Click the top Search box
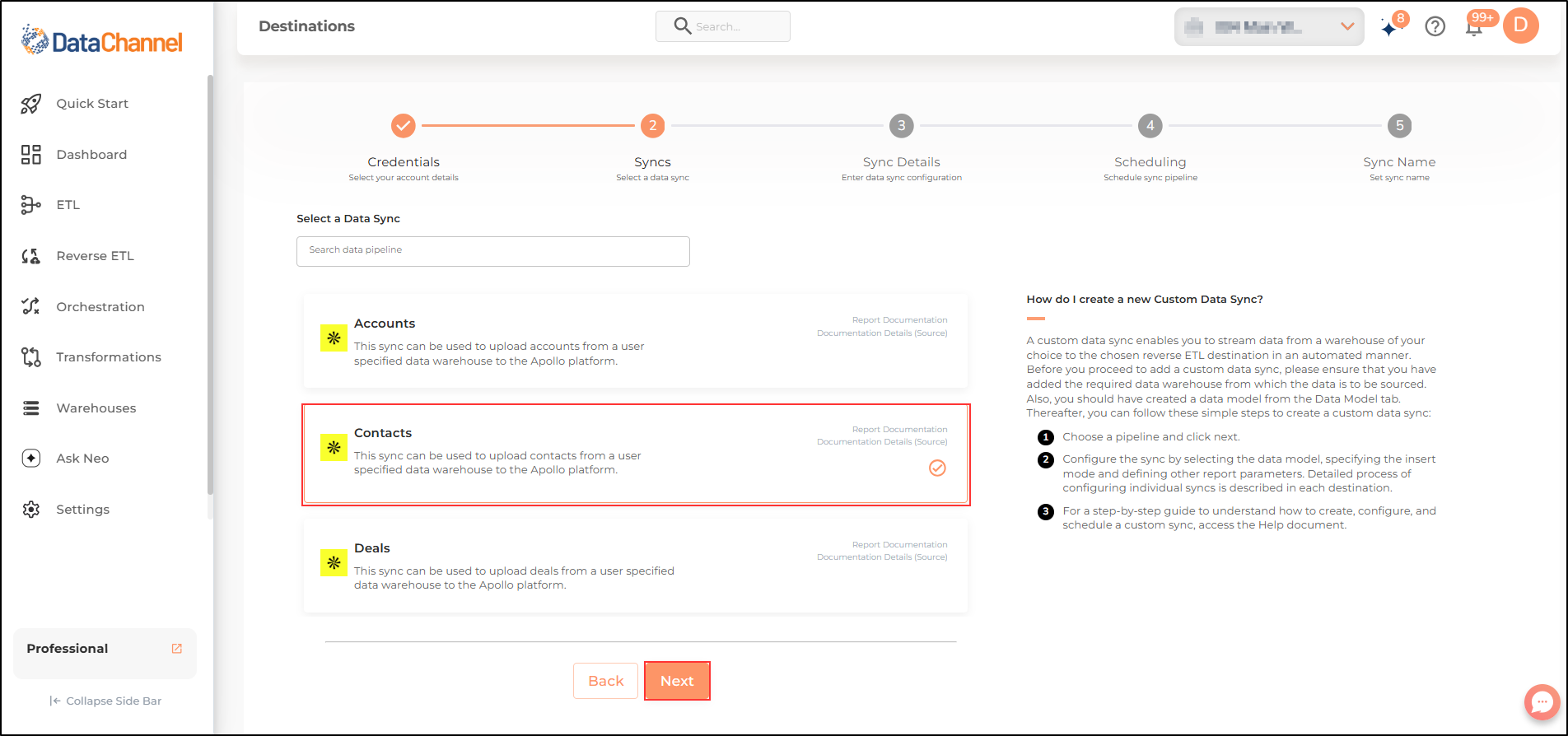 point(722,26)
